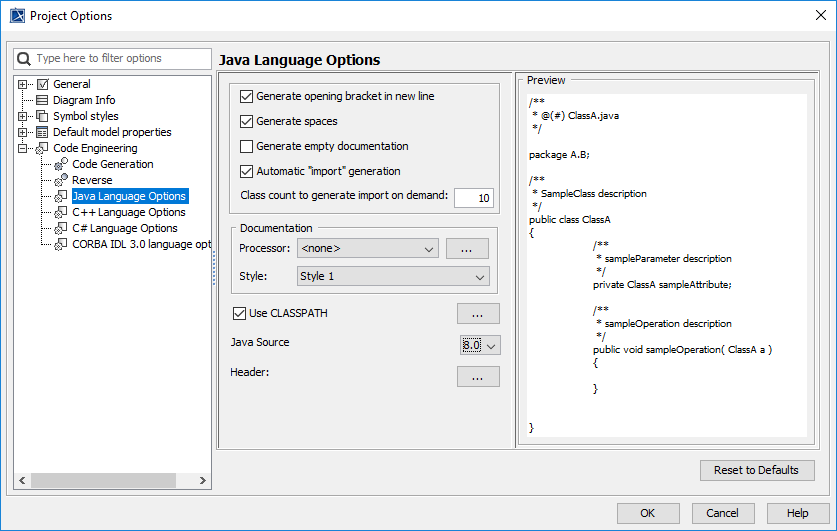The width and height of the screenshot is (837, 531).
Task: Open the documentation Processor dropdown
Action: 368,248
